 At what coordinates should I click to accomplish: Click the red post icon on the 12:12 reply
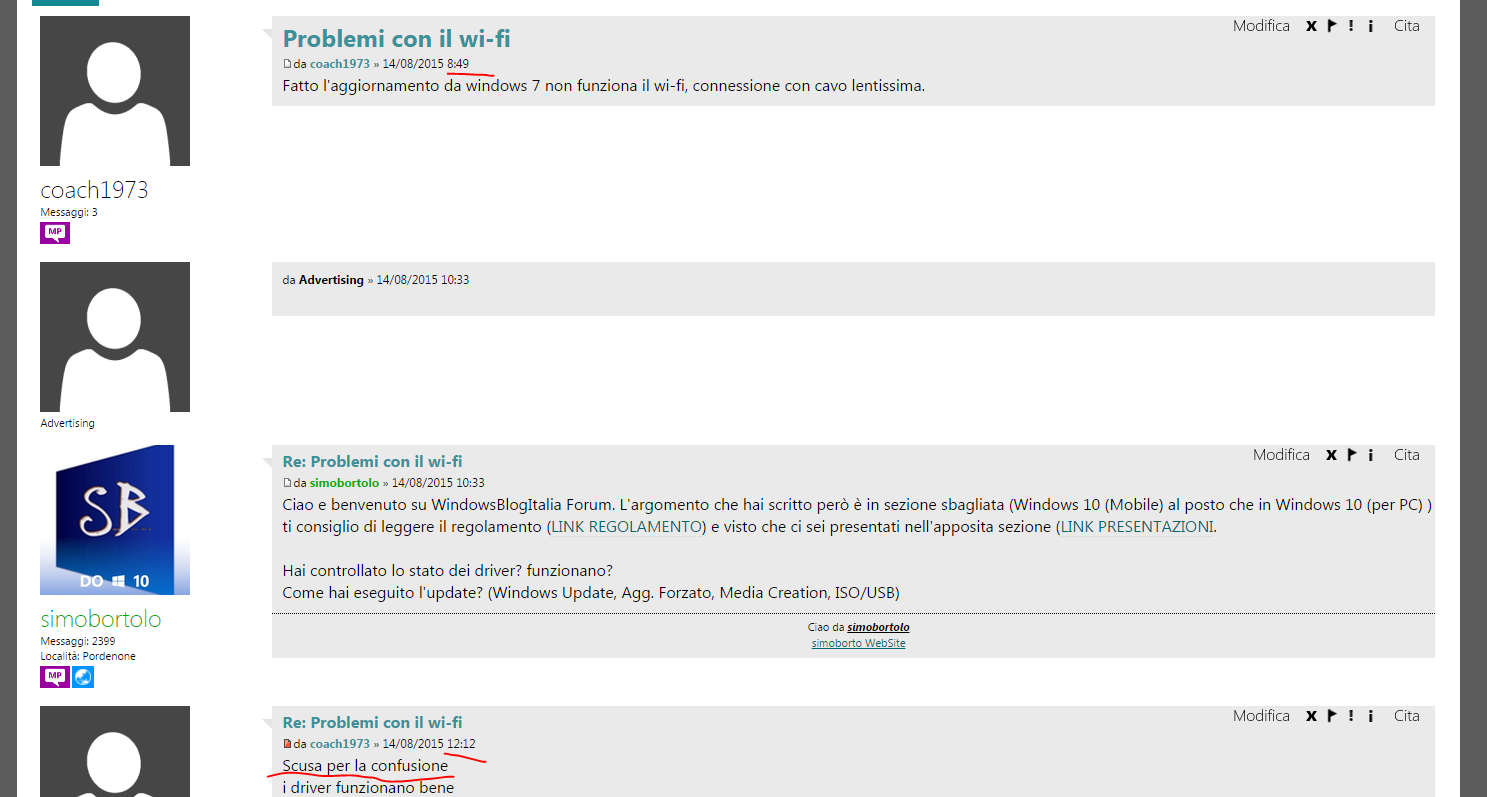(287, 744)
